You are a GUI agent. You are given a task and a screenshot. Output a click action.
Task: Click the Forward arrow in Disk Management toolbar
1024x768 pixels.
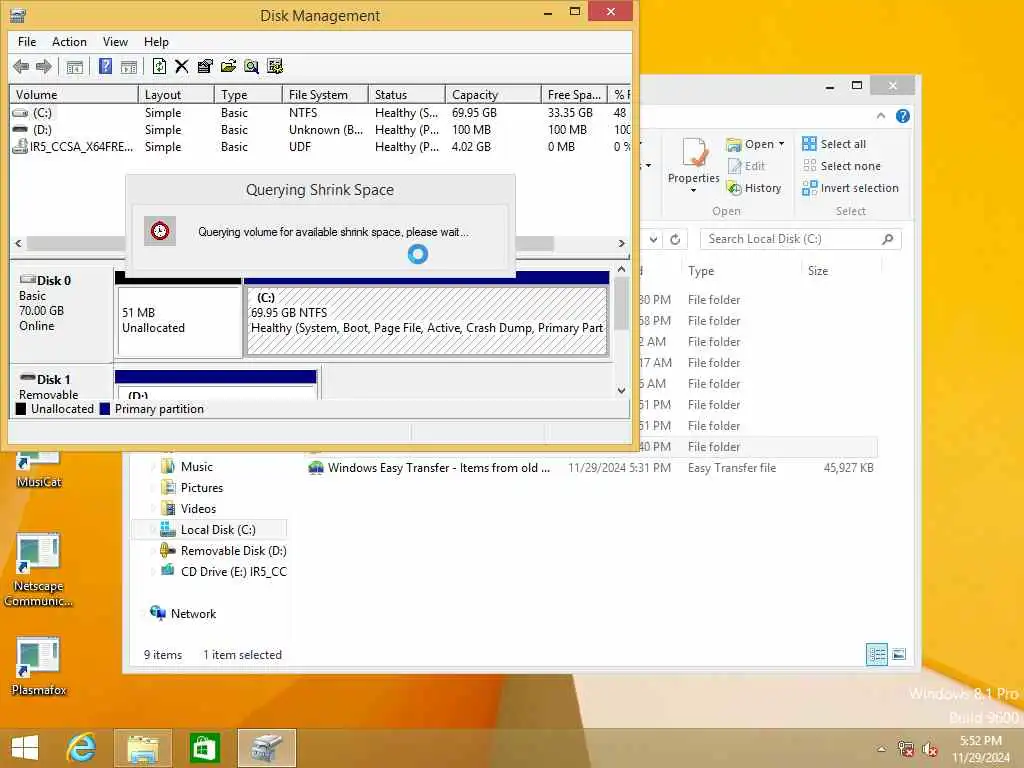44,66
